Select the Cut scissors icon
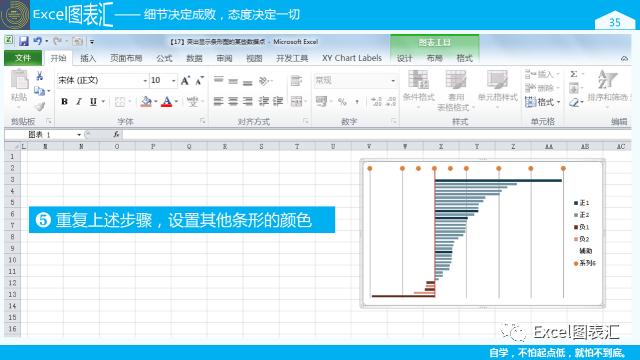The image size is (640, 360). pyautogui.click(x=40, y=76)
